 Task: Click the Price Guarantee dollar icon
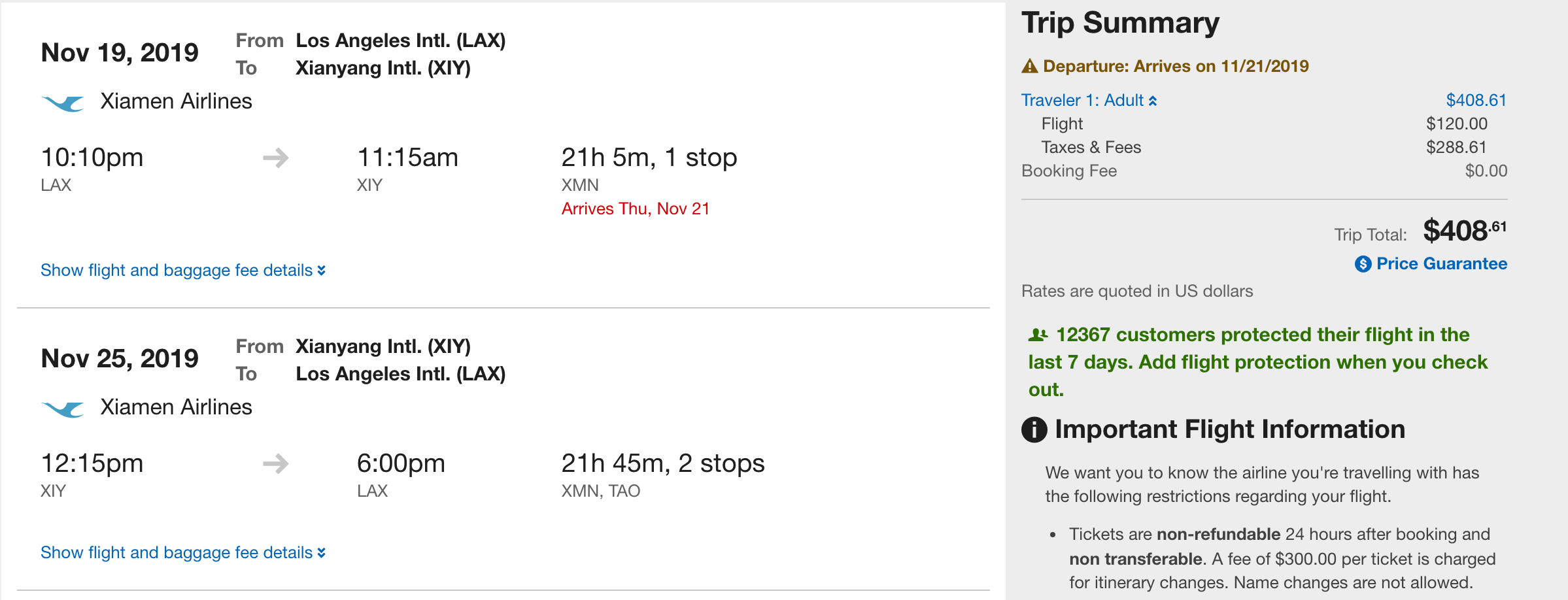click(1363, 264)
